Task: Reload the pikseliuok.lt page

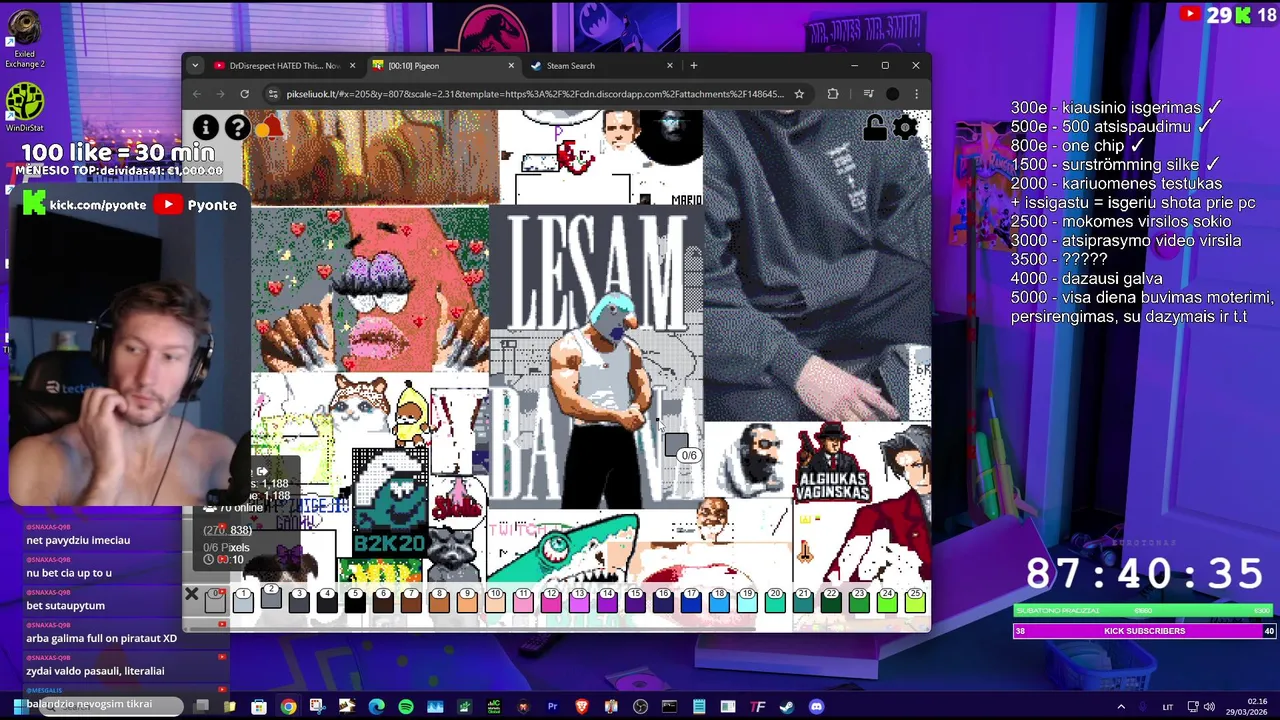Action: pyautogui.click(x=245, y=94)
